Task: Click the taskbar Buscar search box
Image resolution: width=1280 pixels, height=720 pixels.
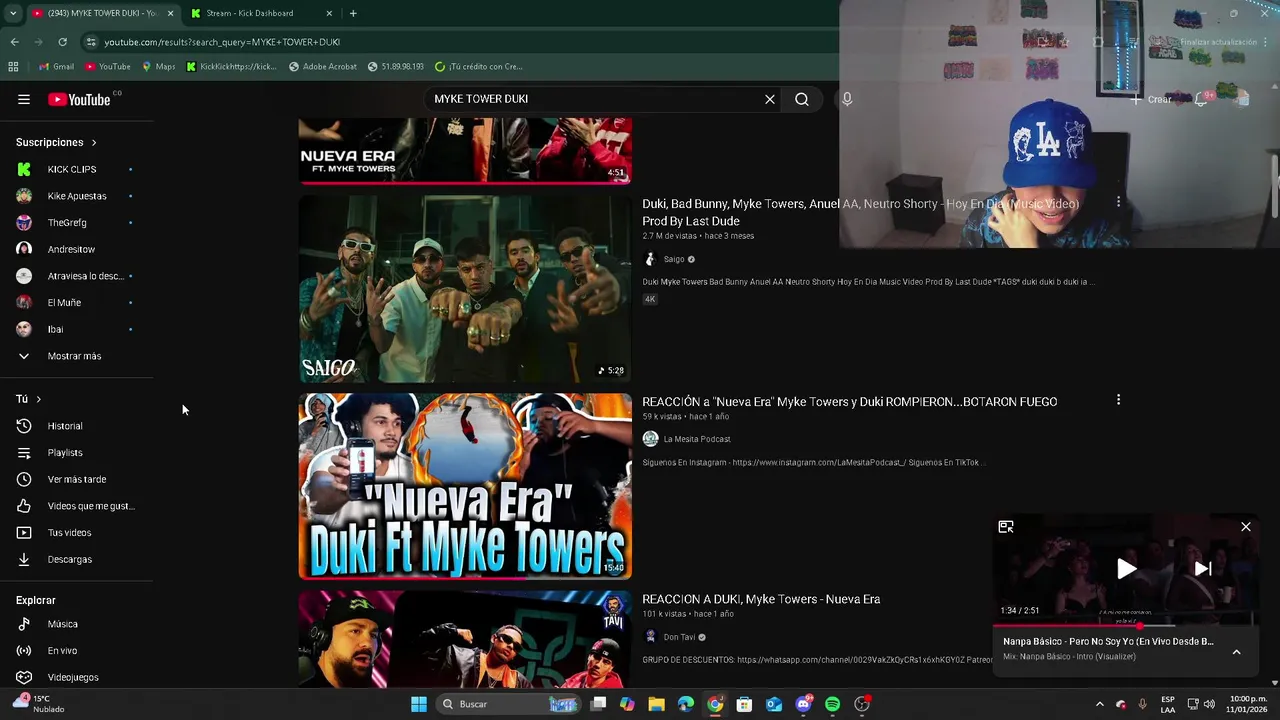Action: (x=508, y=704)
